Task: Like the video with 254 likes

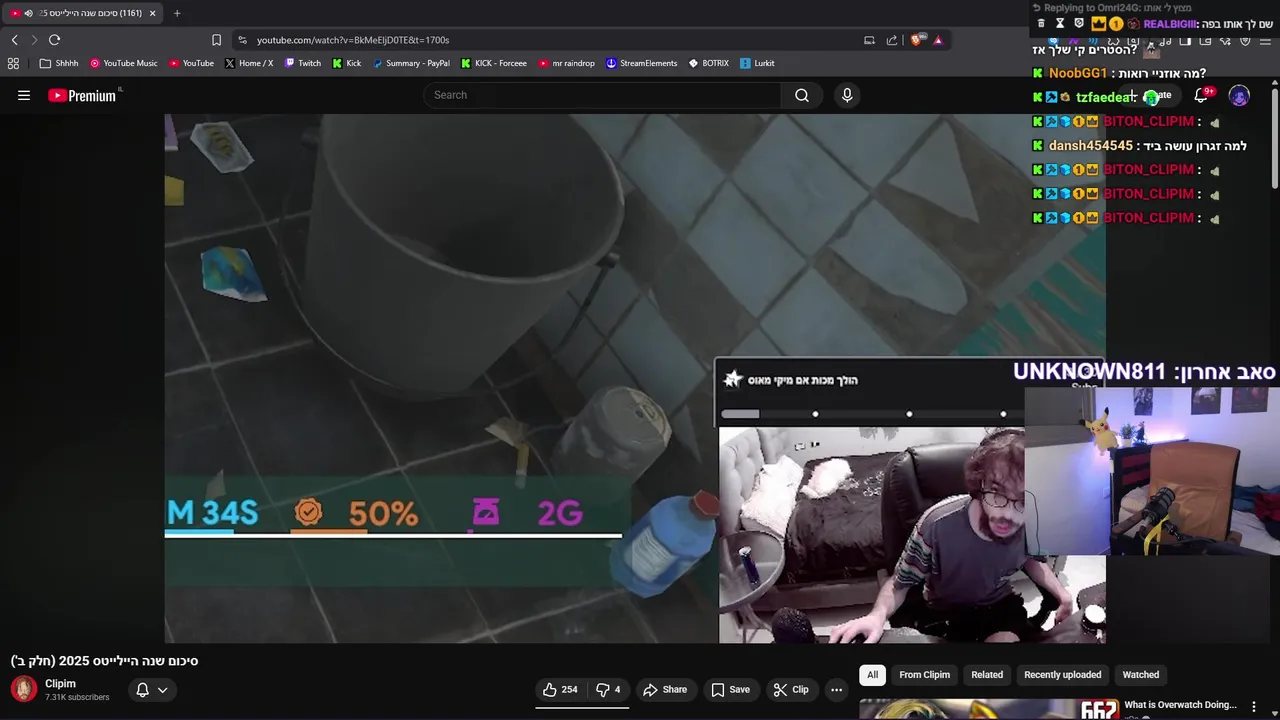Action: (560, 689)
